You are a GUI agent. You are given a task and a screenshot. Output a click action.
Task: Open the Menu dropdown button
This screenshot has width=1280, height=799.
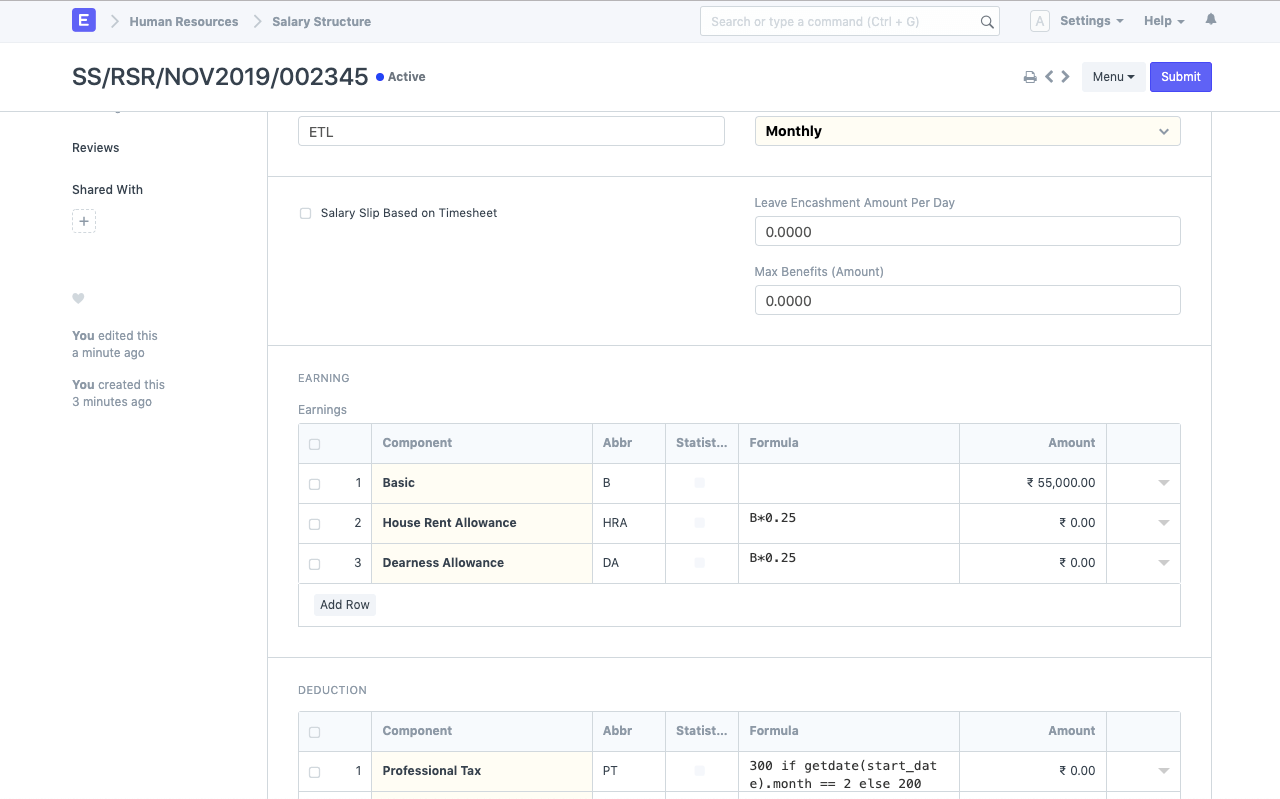point(1113,77)
